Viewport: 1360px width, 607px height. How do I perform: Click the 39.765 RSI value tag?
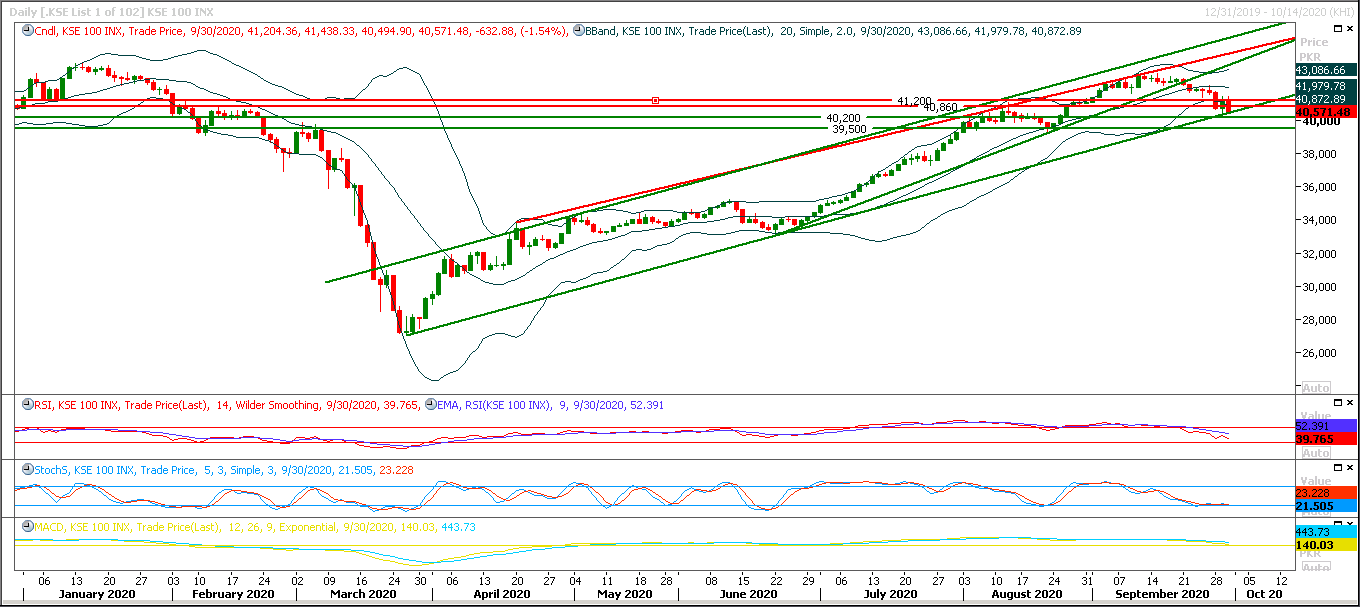click(1326, 439)
